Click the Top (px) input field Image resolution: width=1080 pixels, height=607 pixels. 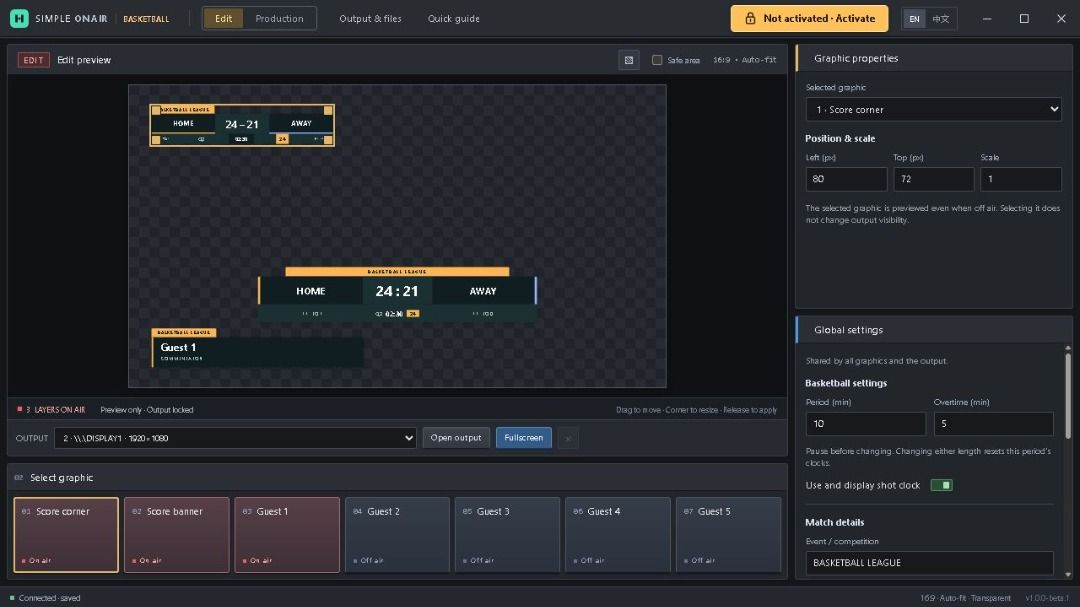coord(933,179)
